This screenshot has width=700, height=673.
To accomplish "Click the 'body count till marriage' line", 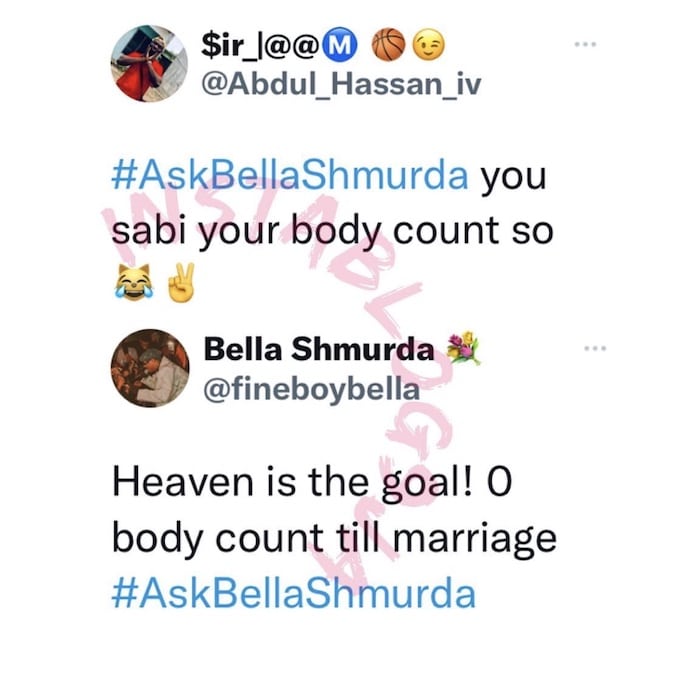I will [334, 539].
